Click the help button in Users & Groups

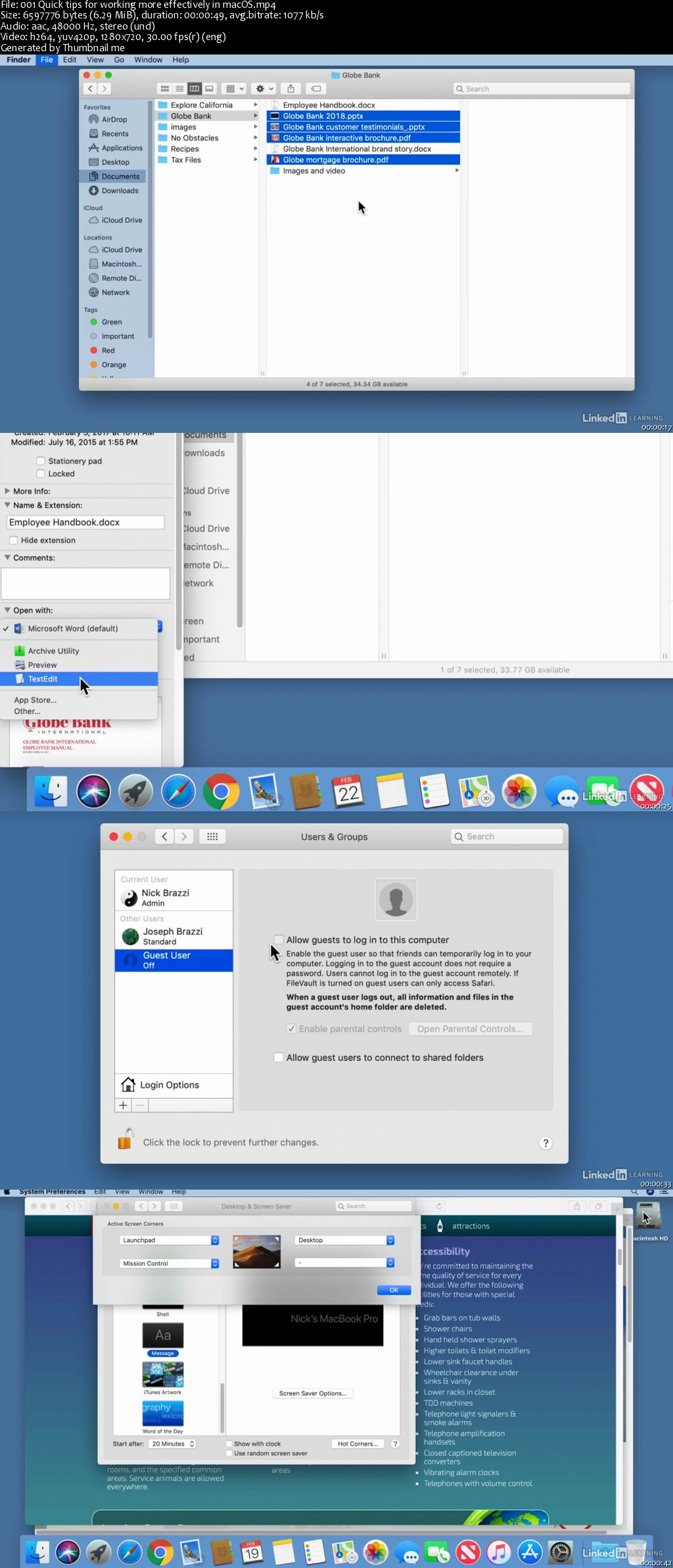click(x=545, y=1143)
